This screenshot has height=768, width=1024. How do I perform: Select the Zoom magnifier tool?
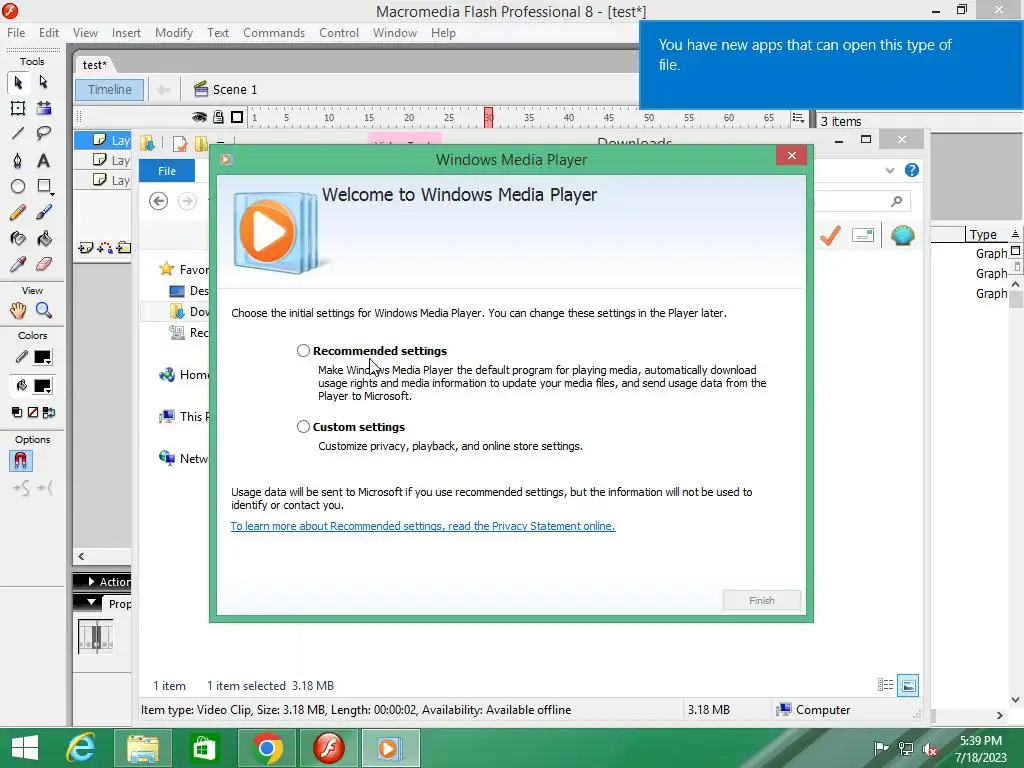(44, 311)
